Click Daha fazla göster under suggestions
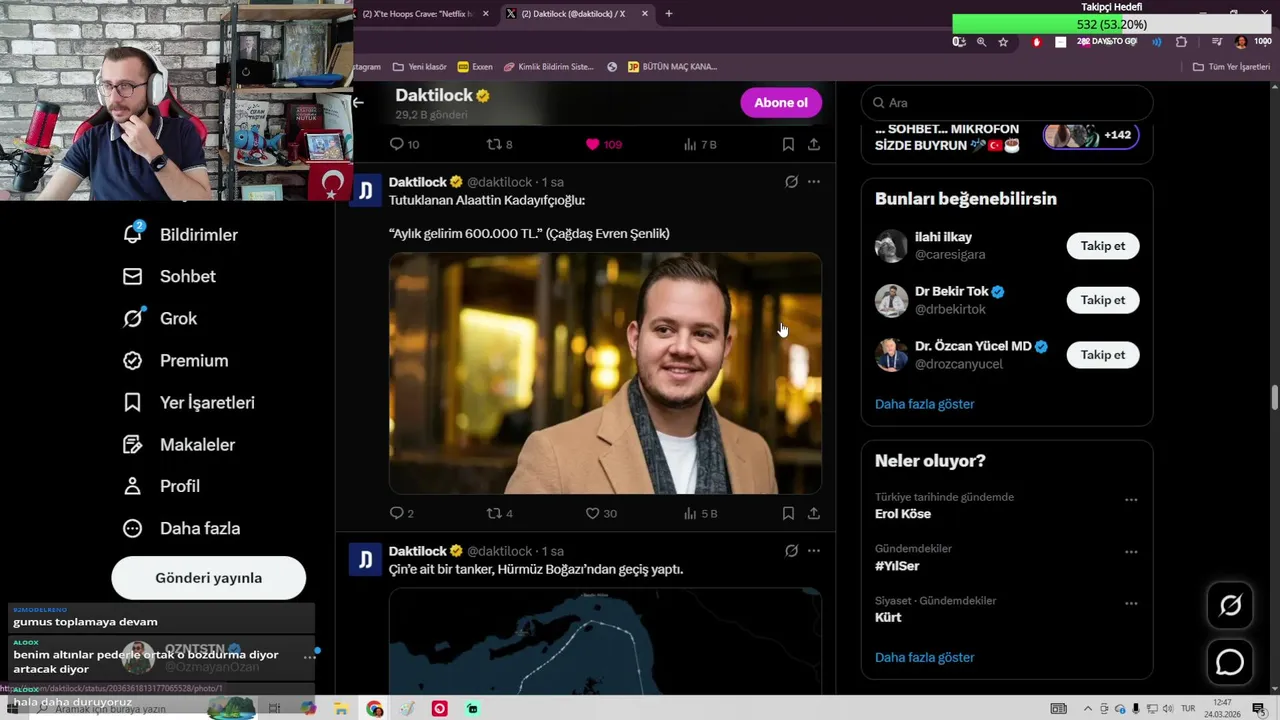The width and height of the screenshot is (1280, 720). [x=924, y=404]
